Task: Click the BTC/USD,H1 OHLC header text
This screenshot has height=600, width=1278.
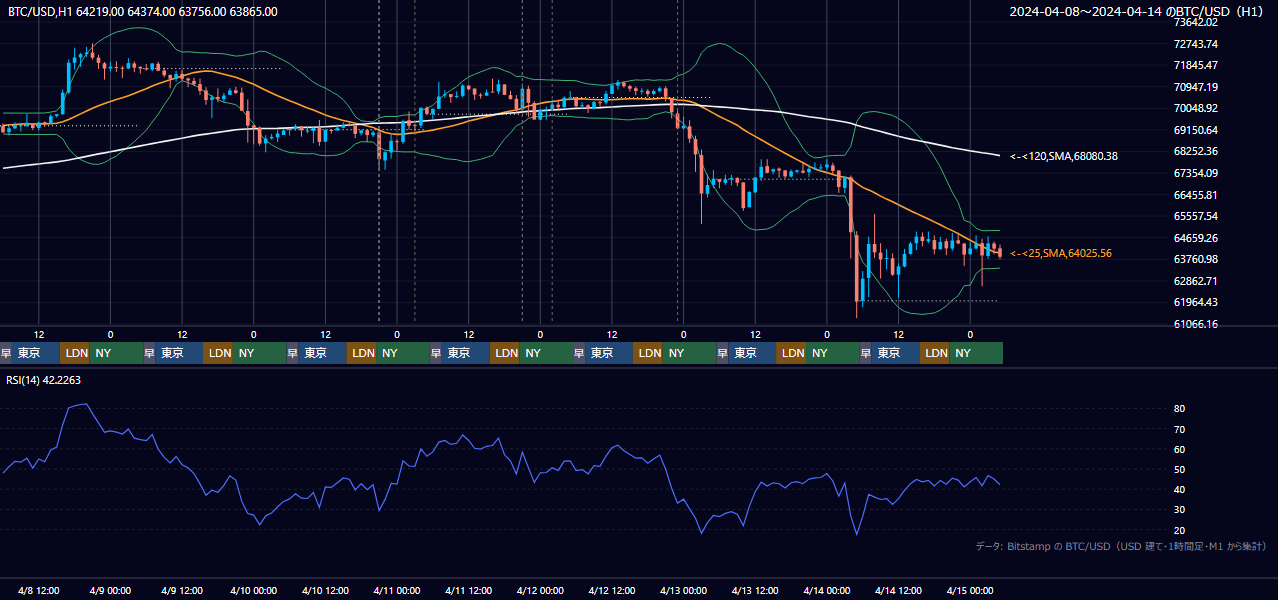Action: click(x=143, y=11)
